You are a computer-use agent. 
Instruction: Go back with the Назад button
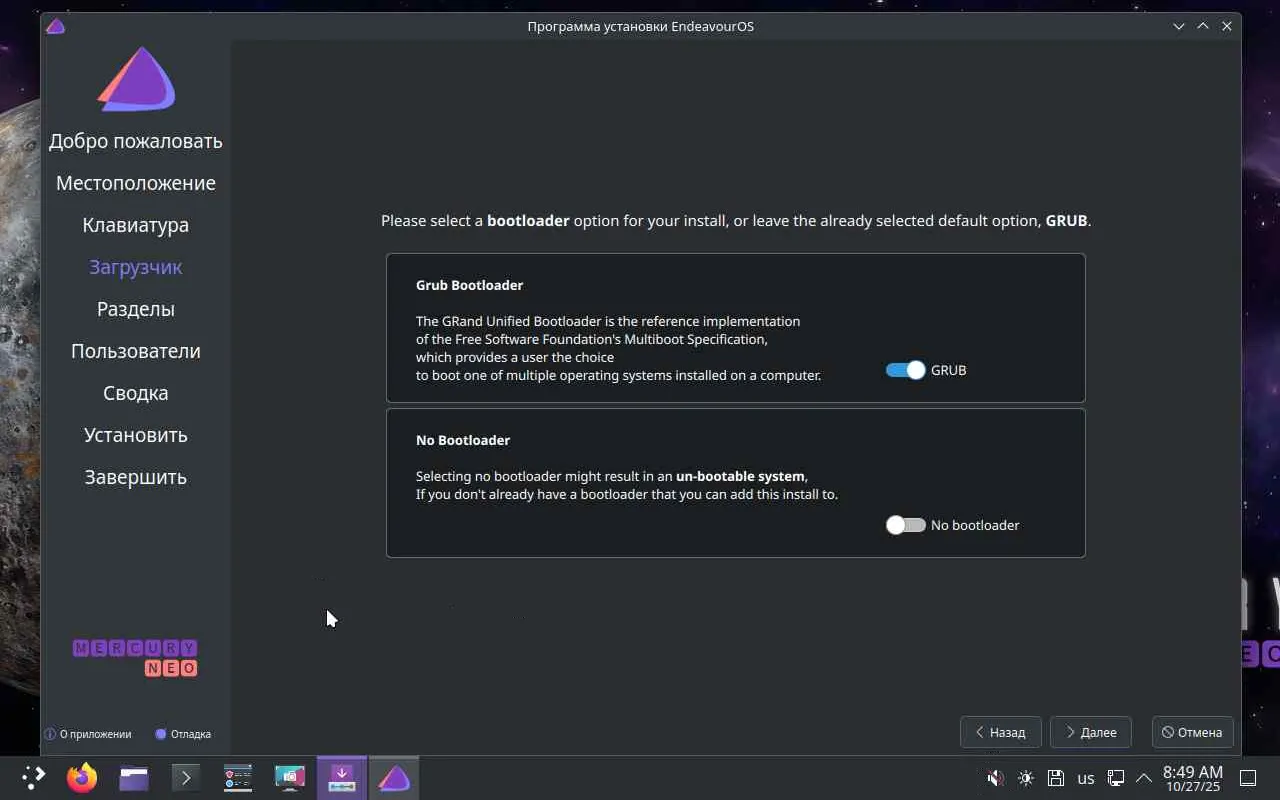coord(1000,732)
